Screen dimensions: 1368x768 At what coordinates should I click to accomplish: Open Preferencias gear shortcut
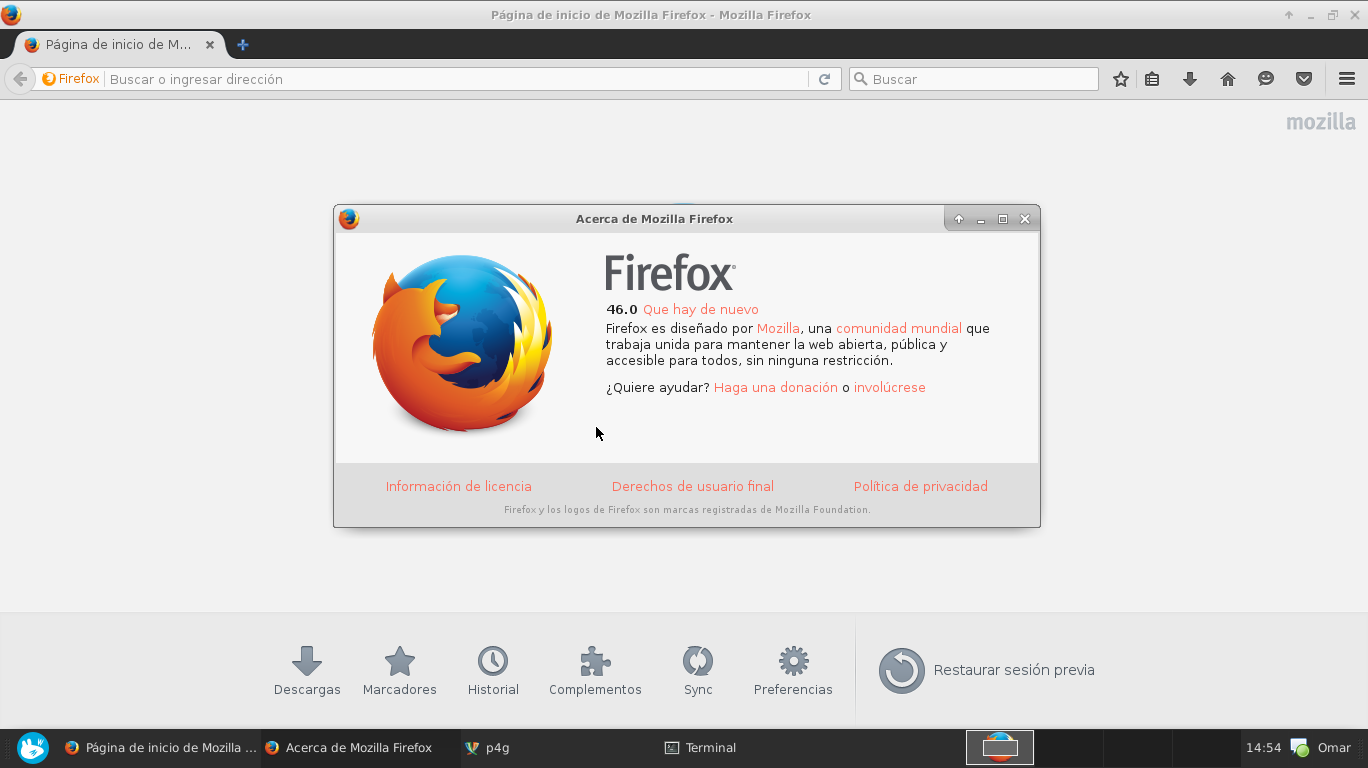click(x=793, y=670)
